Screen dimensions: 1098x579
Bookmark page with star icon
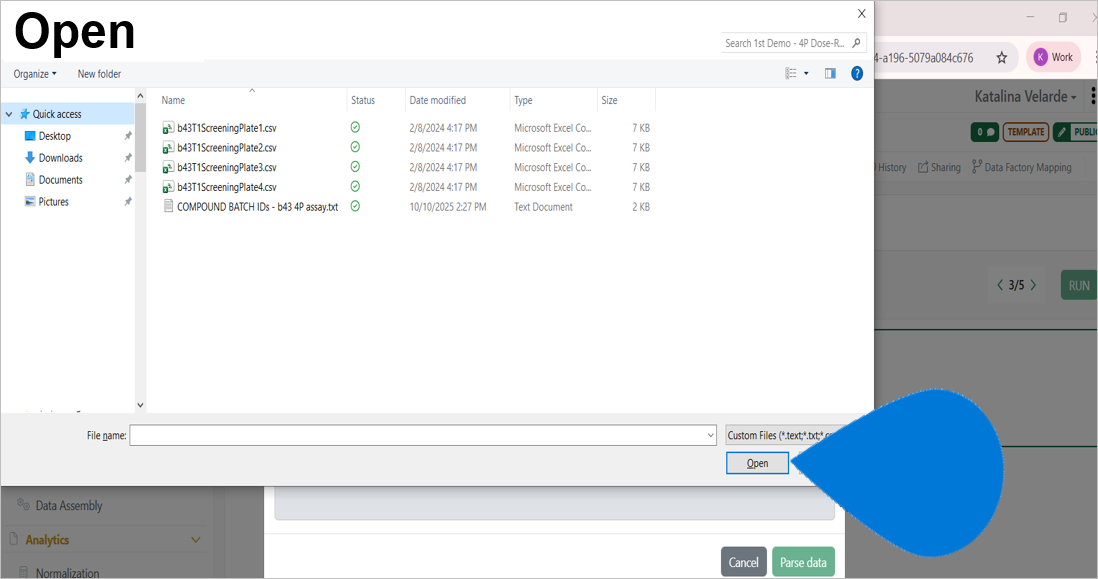click(1001, 57)
